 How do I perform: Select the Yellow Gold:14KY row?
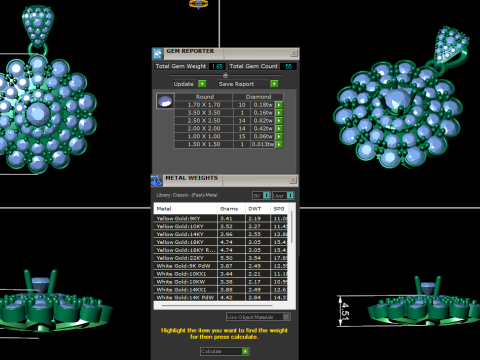(x=220, y=234)
